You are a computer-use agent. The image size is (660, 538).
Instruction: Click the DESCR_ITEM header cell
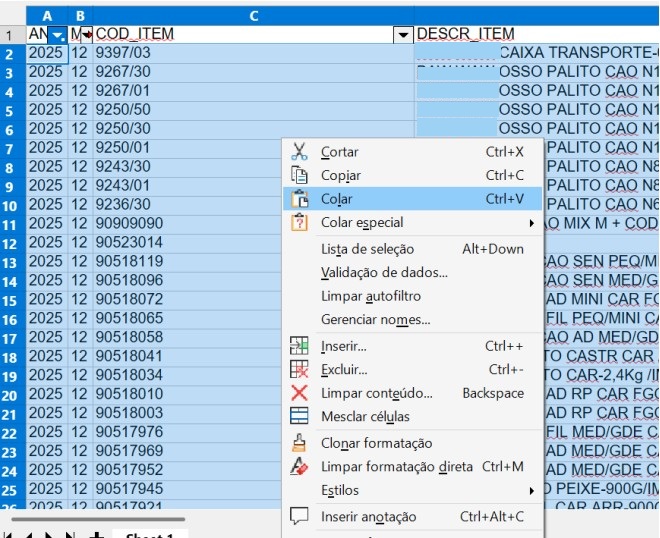point(537,35)
